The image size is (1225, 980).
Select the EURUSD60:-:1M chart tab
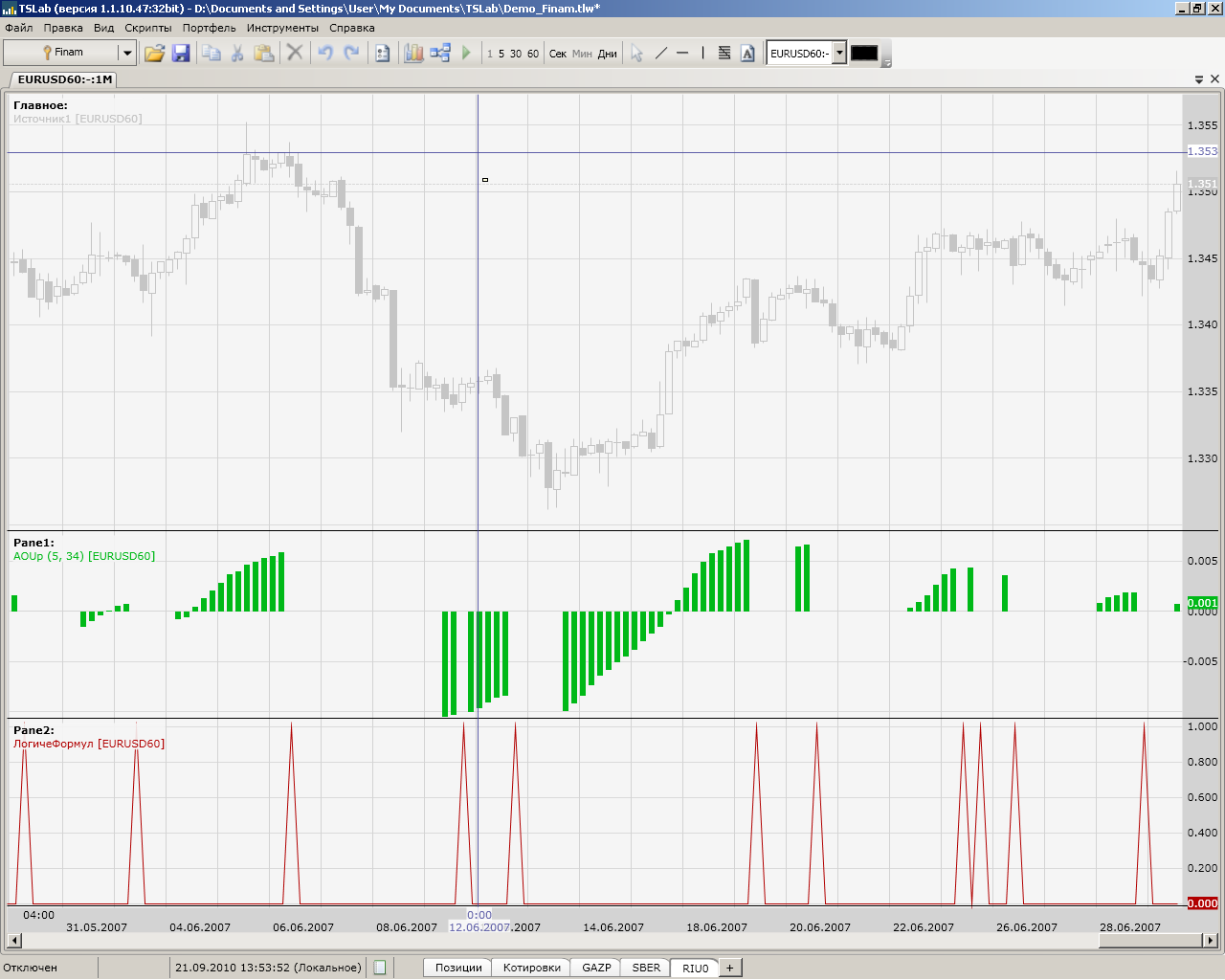(64, 79)
